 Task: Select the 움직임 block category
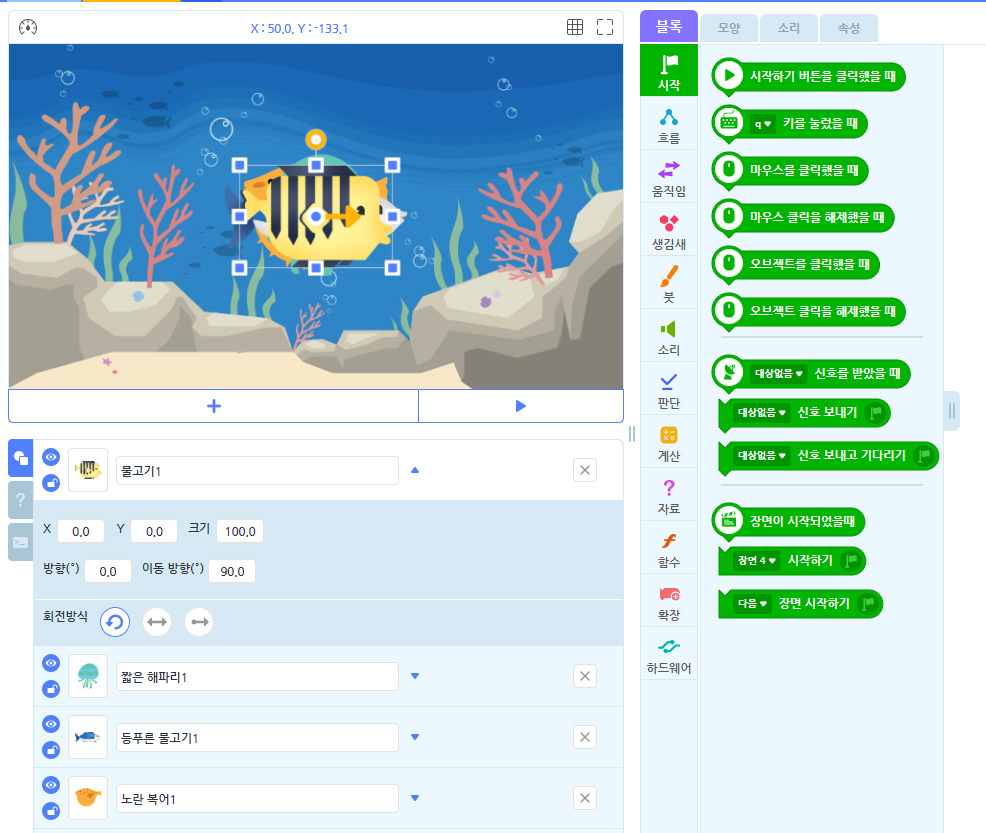click(x=668, y=179)
